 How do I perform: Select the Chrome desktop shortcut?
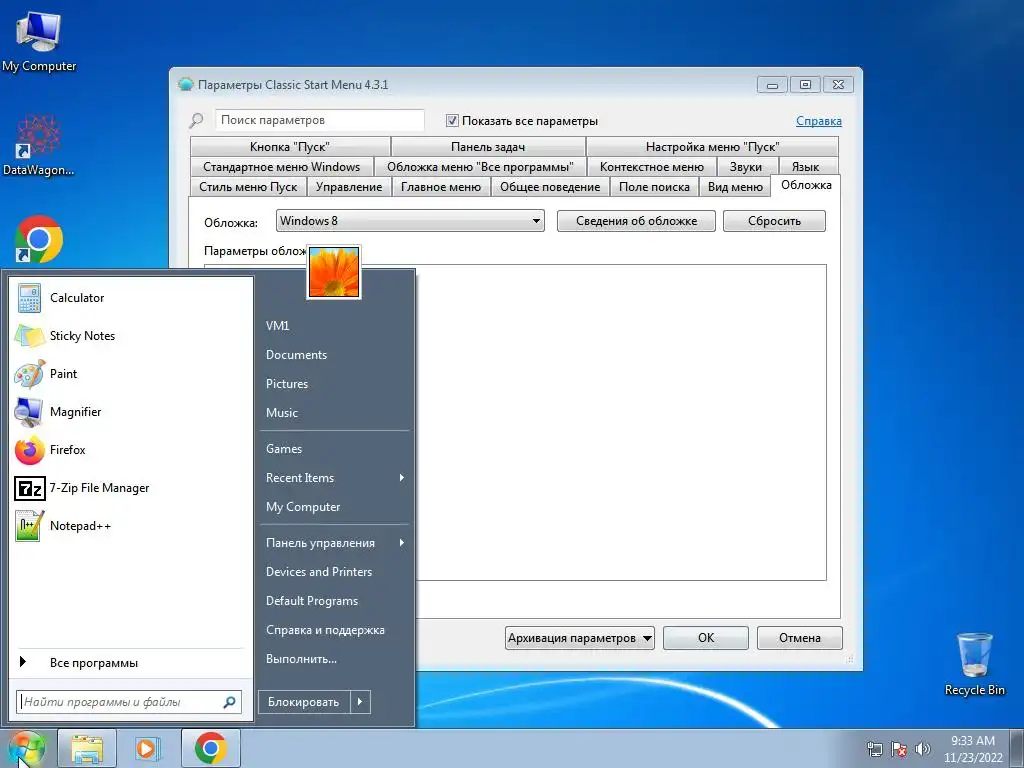pyautogui.click(x=39, y=239)
